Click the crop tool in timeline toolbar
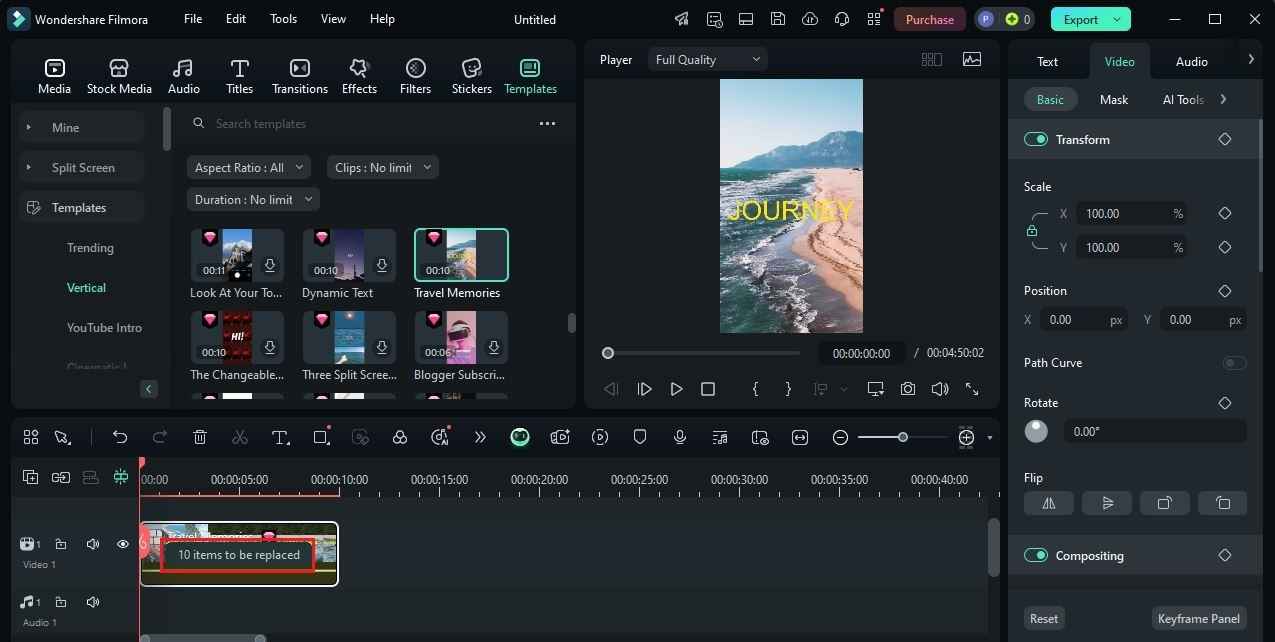The height and width of the screenshot is (642, 1275). click(x=320, y=437)
